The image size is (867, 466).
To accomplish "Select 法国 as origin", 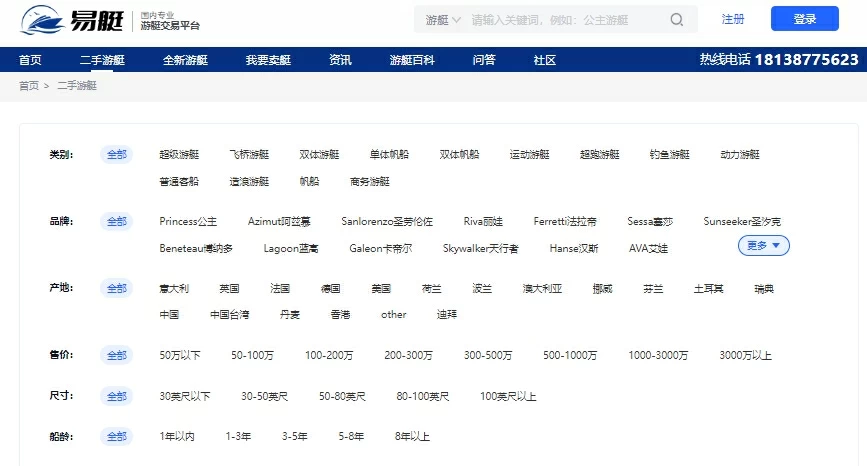I will click(x=280, y=288).
